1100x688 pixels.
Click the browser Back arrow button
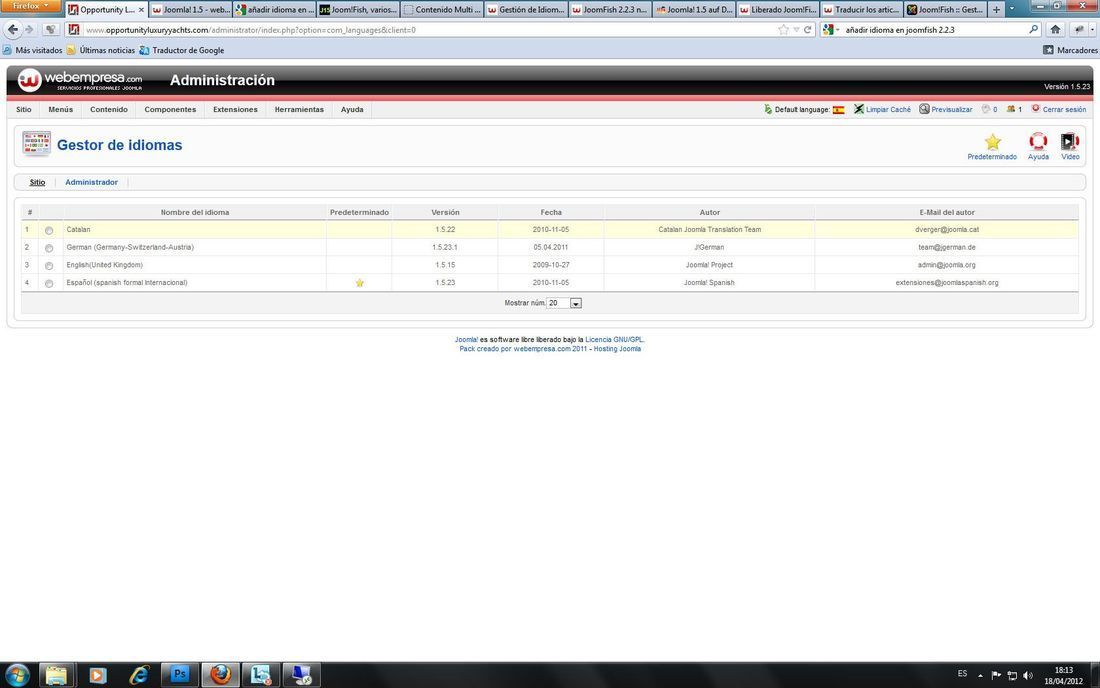13,29
